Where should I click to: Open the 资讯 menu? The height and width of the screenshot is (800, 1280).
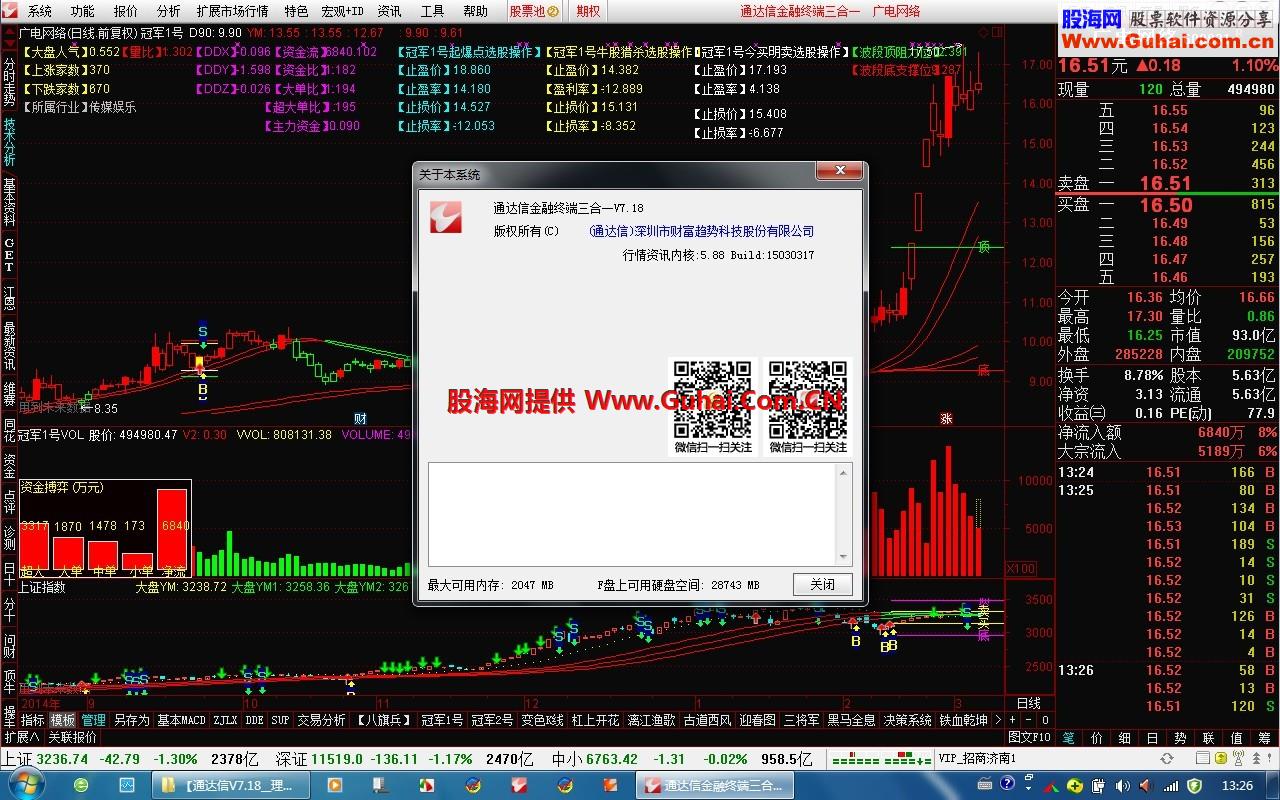coord(389,11)
